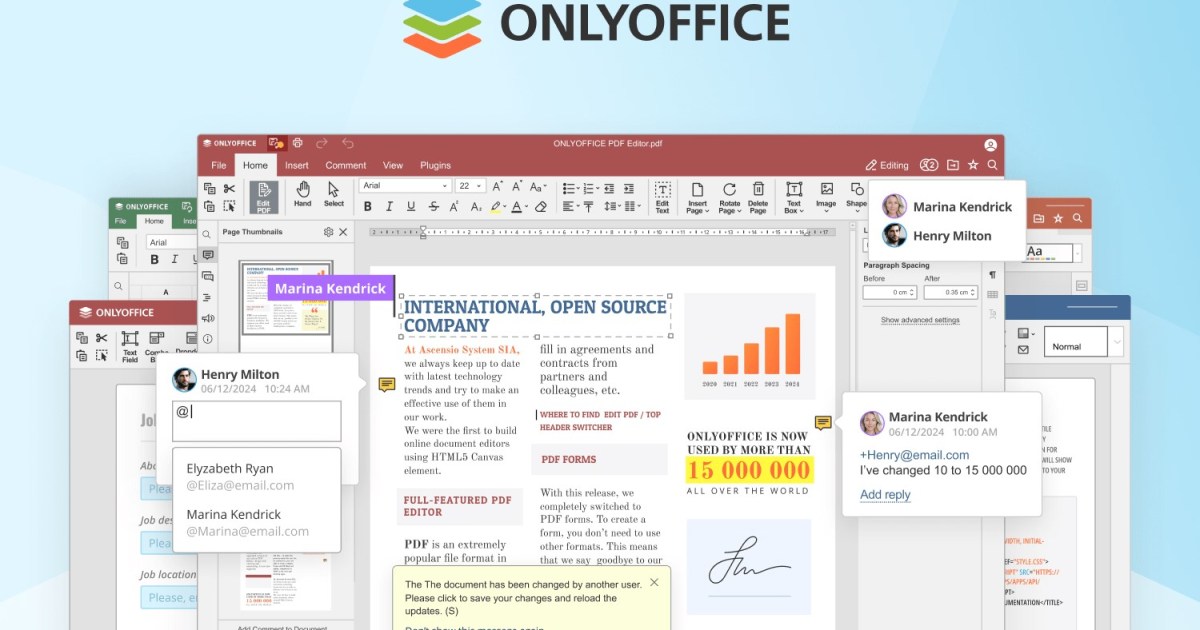Apply bold formatting in PDF Editor
1200x630 pixels.
[x=367, y=207]
